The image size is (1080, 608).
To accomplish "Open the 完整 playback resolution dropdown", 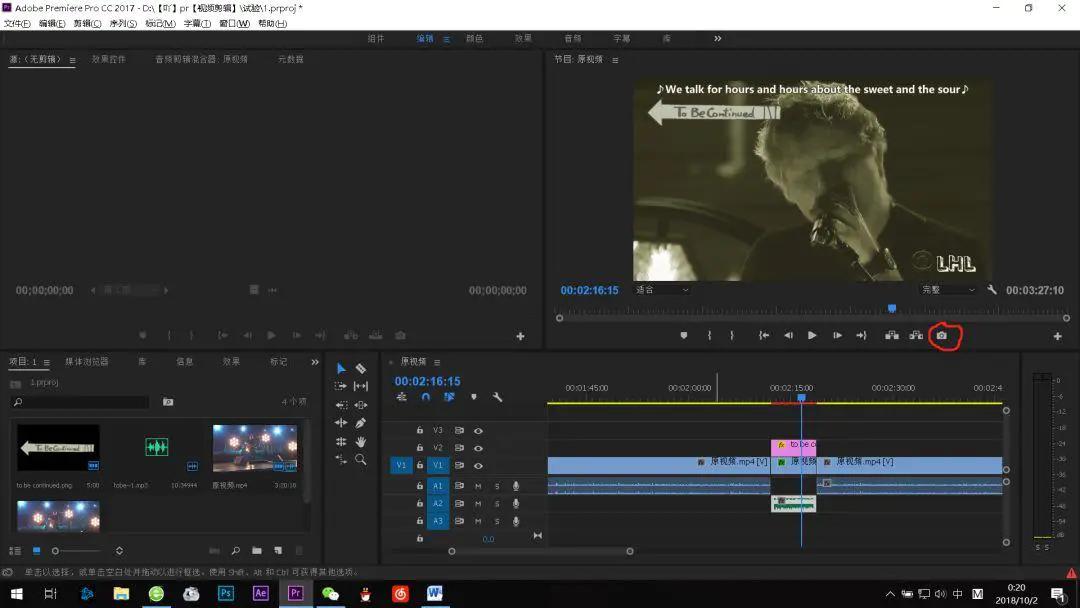I will pyautogui.click(x=947, y=290).
